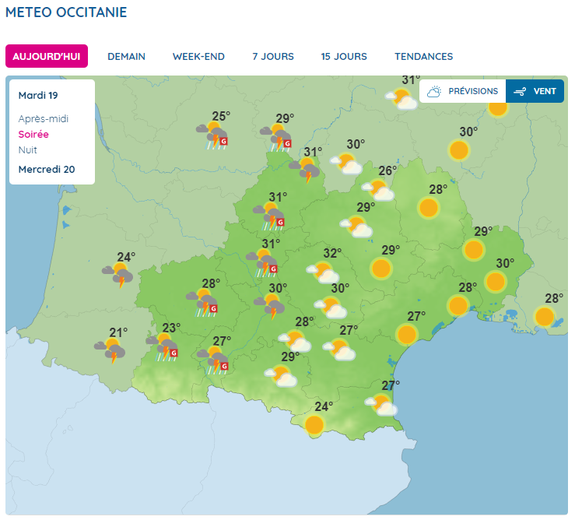This screenshot has width=575, height=520.
Task: Click the cloud-sun icon in the PRÉVISIONS button
Action: pyautogui.click(x=434, y=91)
